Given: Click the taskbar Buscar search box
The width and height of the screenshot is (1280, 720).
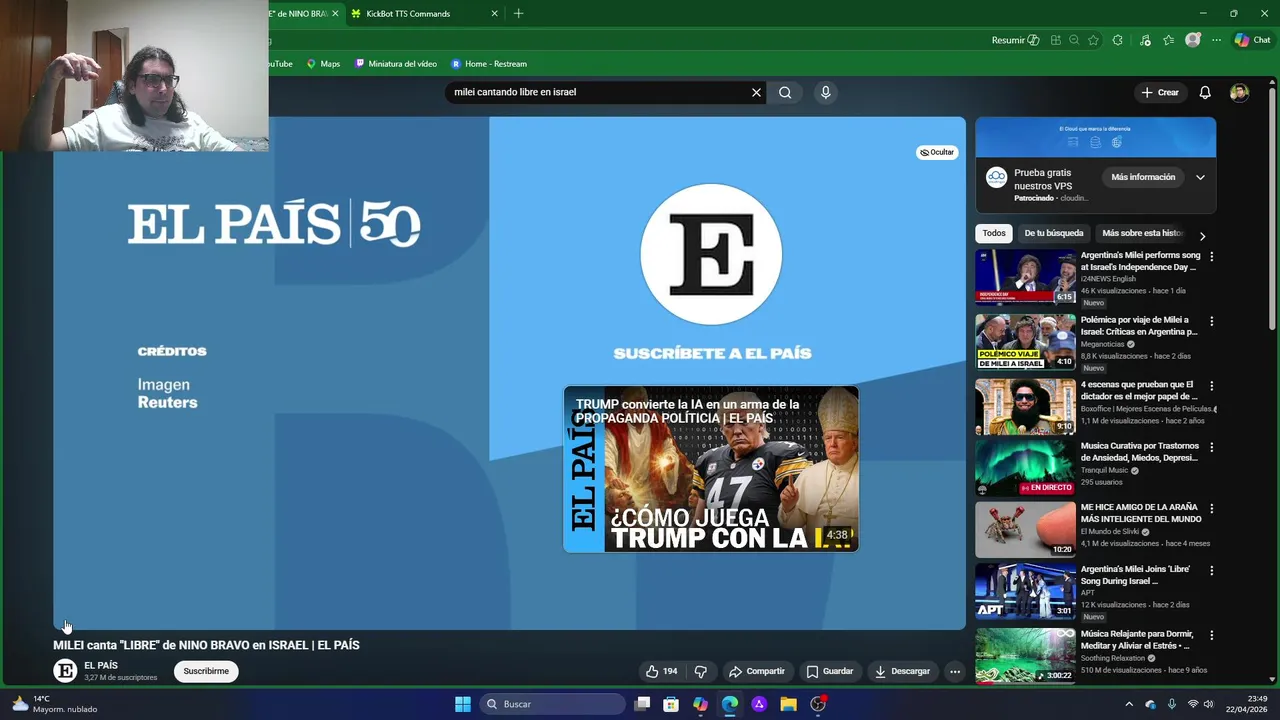Looking at the screenshot, I should 552,704.
